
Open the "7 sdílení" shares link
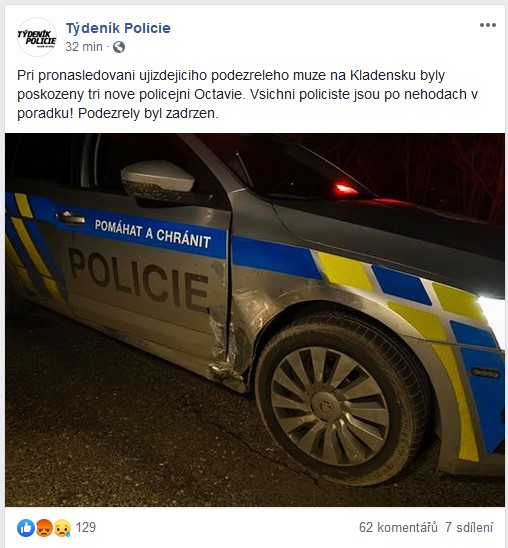tap(469, 527)
